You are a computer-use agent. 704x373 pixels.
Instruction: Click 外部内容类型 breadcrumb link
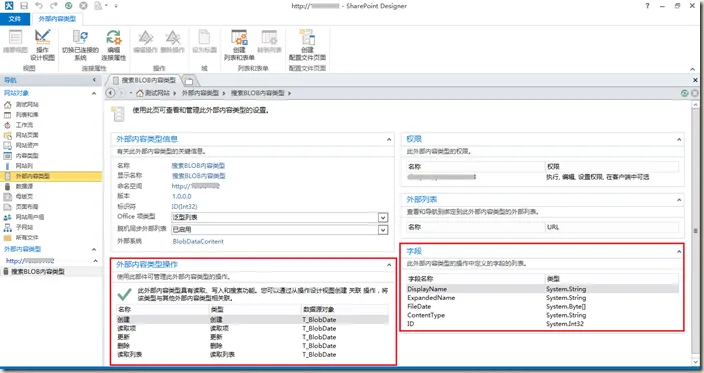pos(200,93)
